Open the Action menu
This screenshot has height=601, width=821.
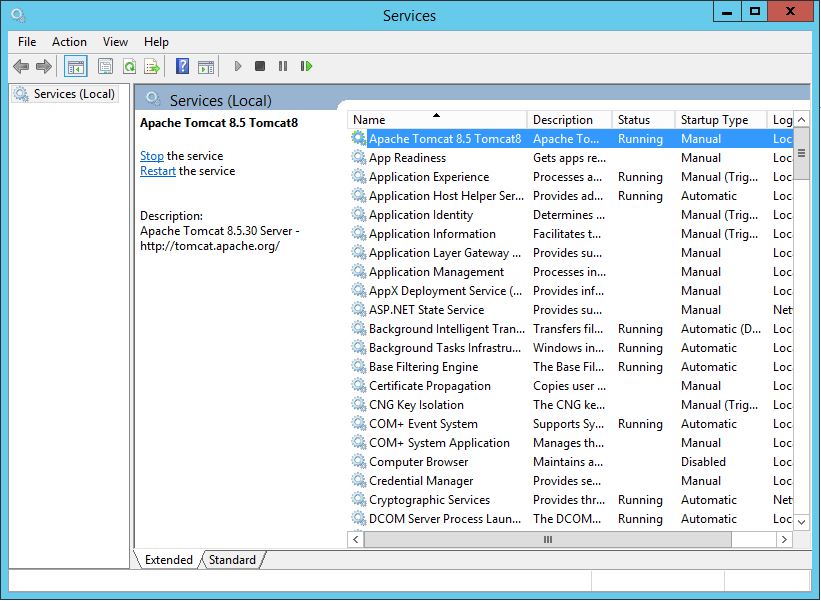coord(69,42)
